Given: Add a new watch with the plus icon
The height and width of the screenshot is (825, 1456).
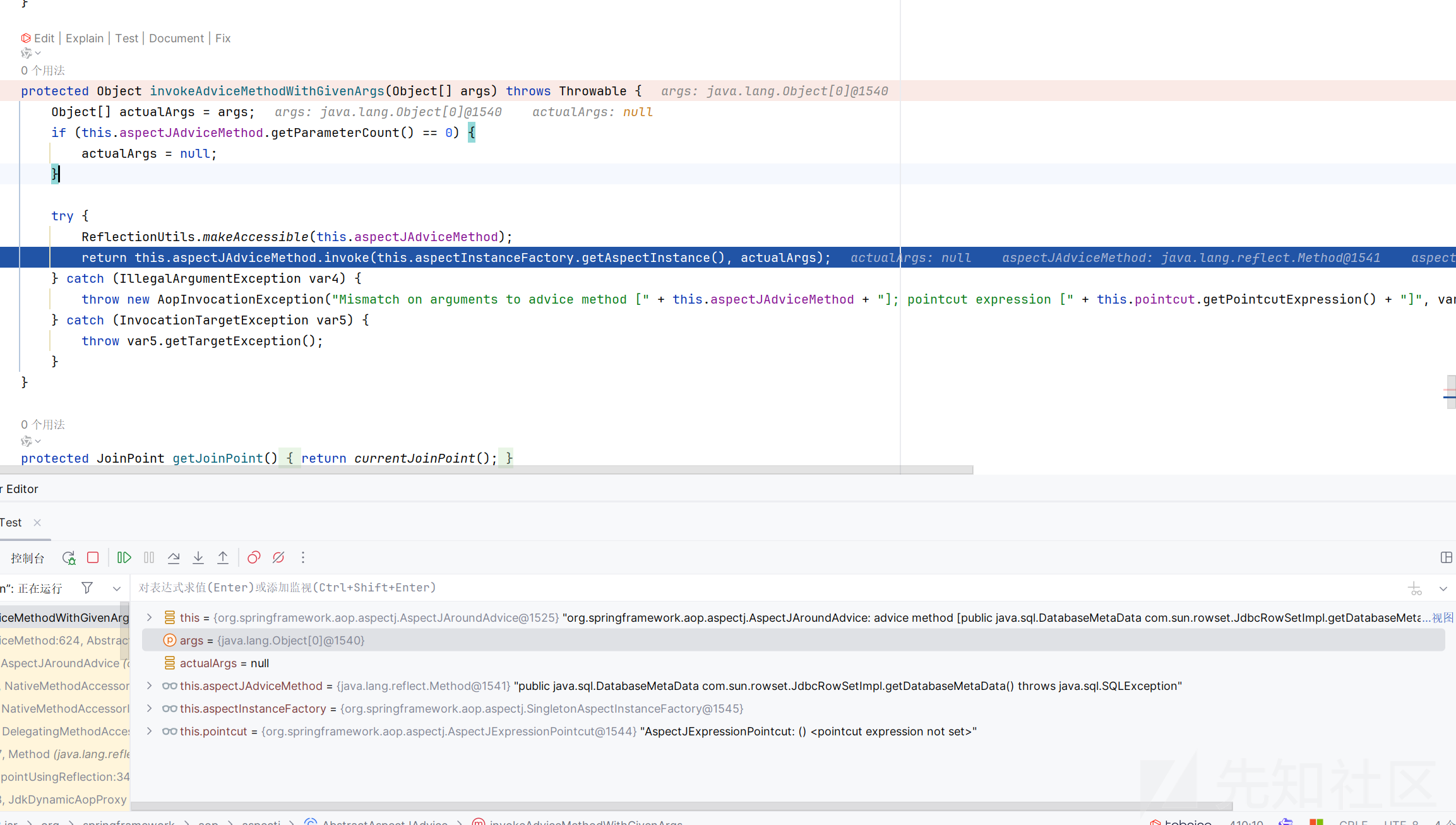Looking at the screenshot, I should click(x=1415, y=588).
